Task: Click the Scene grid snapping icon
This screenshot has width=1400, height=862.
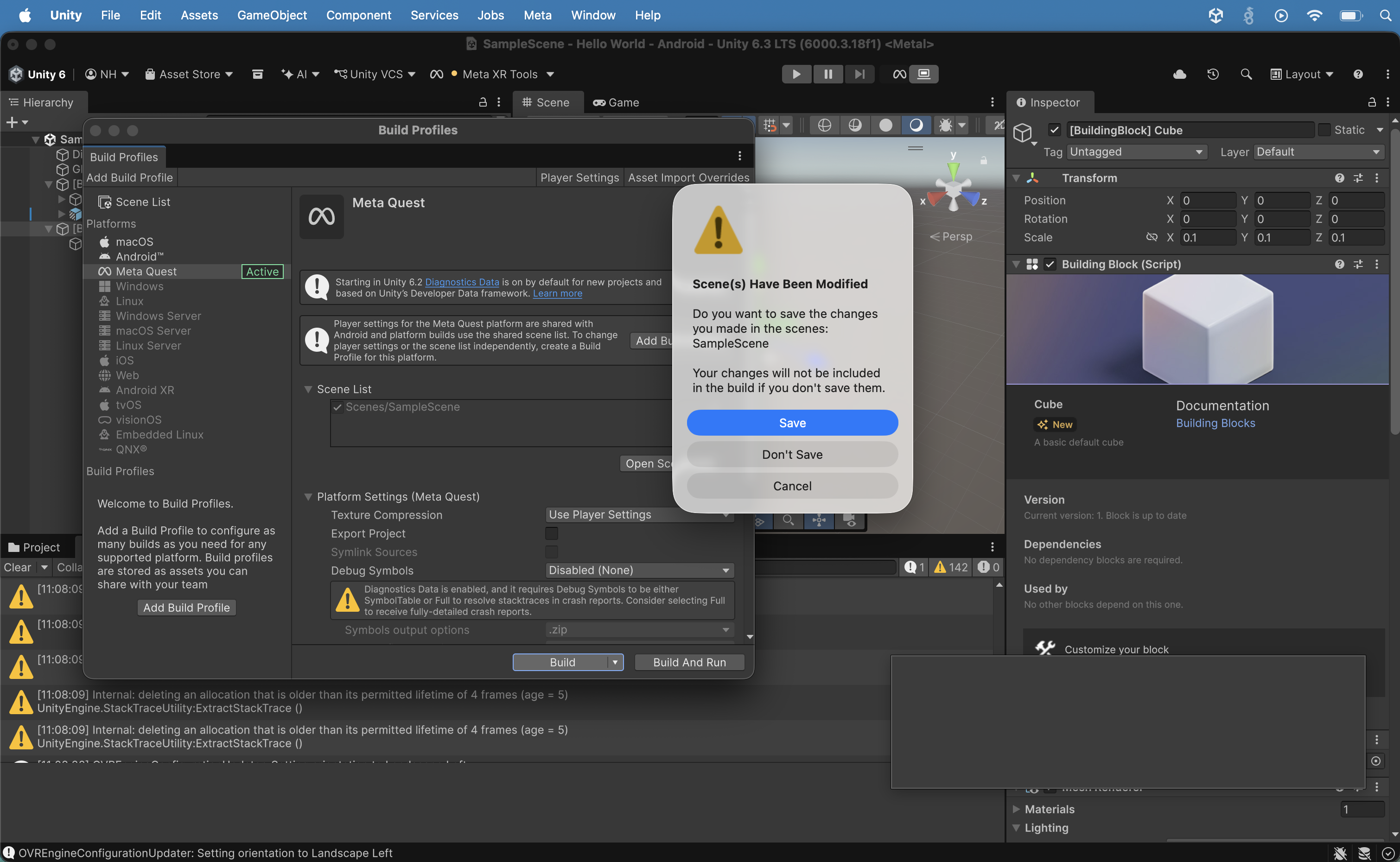Action: [x=770, y=125]
